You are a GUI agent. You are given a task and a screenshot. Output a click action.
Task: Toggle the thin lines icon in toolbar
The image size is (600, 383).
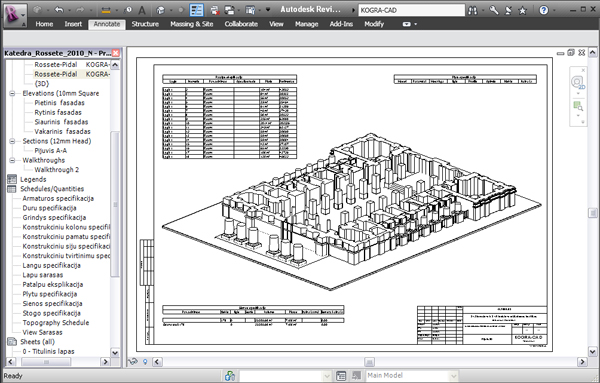tap(196, 10)
